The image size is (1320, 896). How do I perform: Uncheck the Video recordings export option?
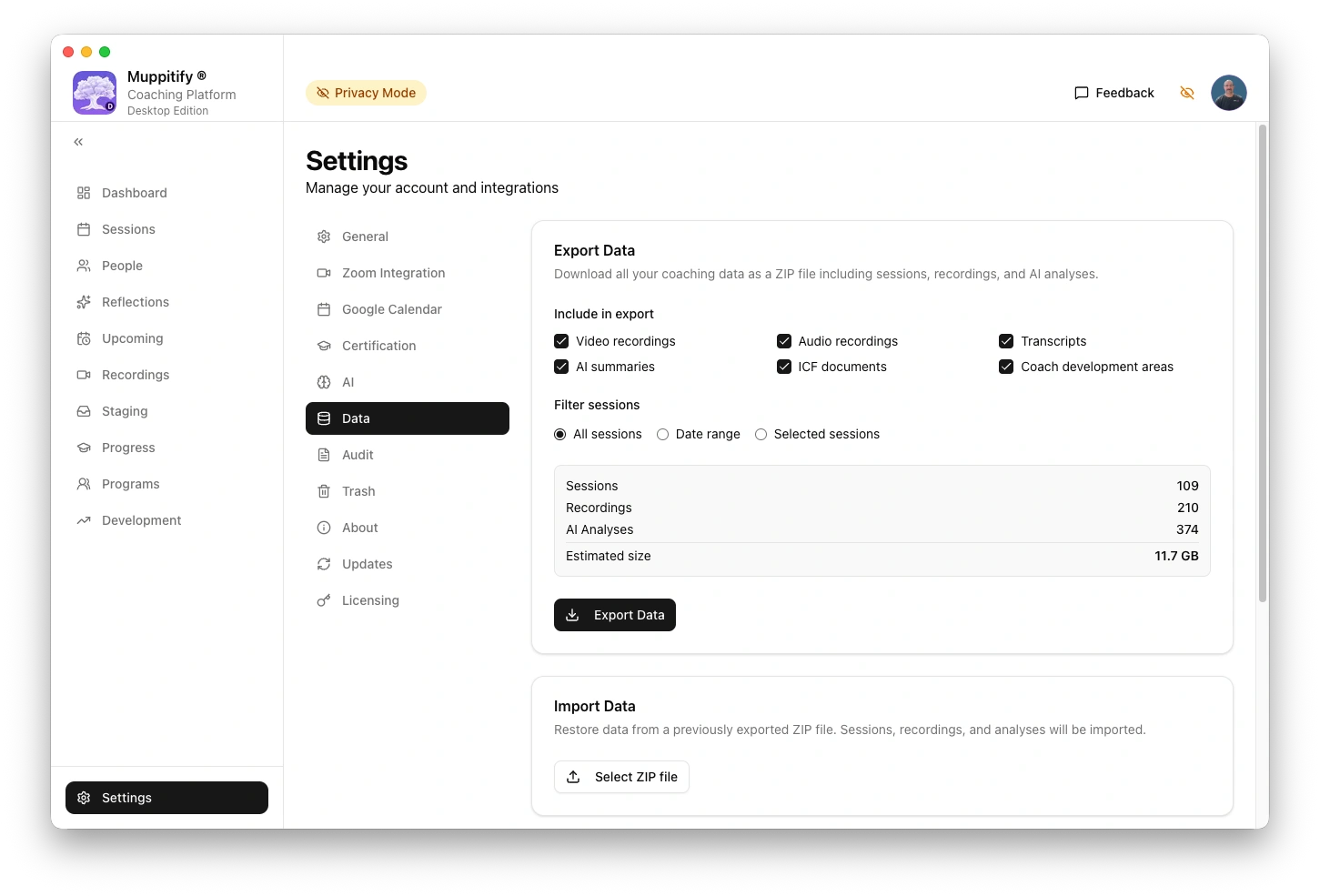560,340
